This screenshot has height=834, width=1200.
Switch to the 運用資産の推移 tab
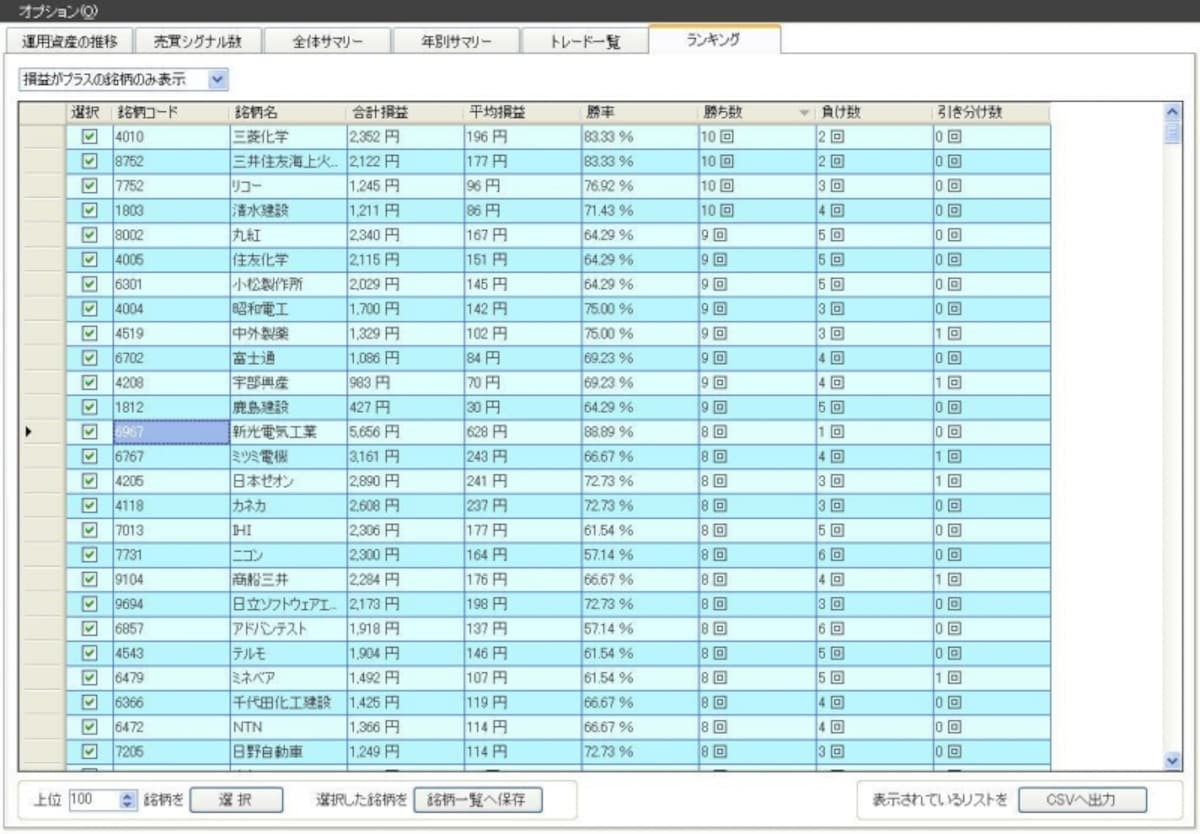click(69, 42)
